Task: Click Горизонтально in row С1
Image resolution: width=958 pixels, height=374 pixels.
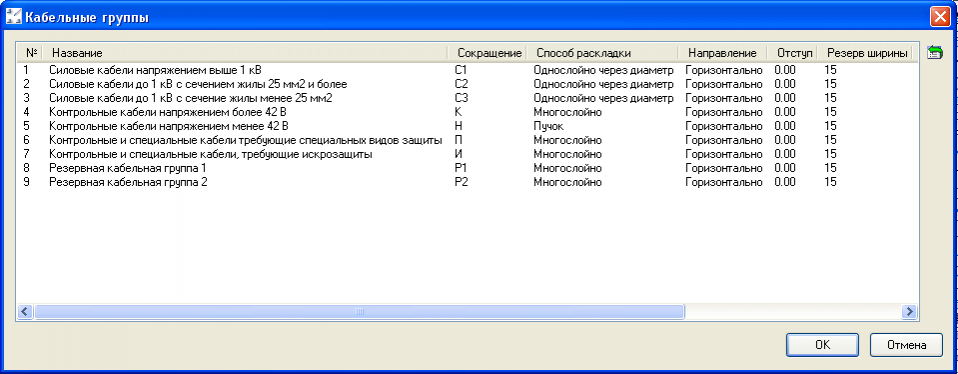Action: point(724,70)
